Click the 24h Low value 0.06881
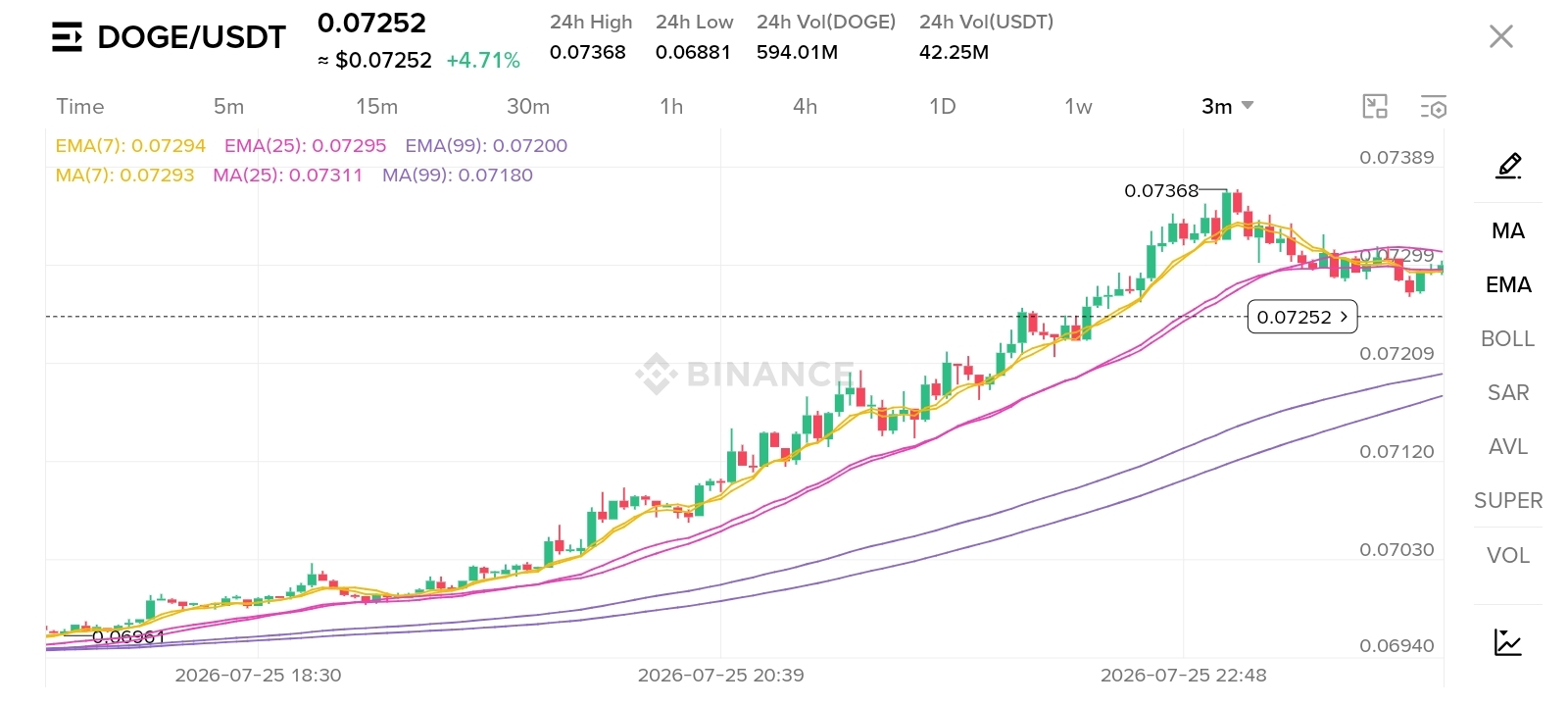Viewport: 1568px width, 706px height. click(x=693, y=52)
